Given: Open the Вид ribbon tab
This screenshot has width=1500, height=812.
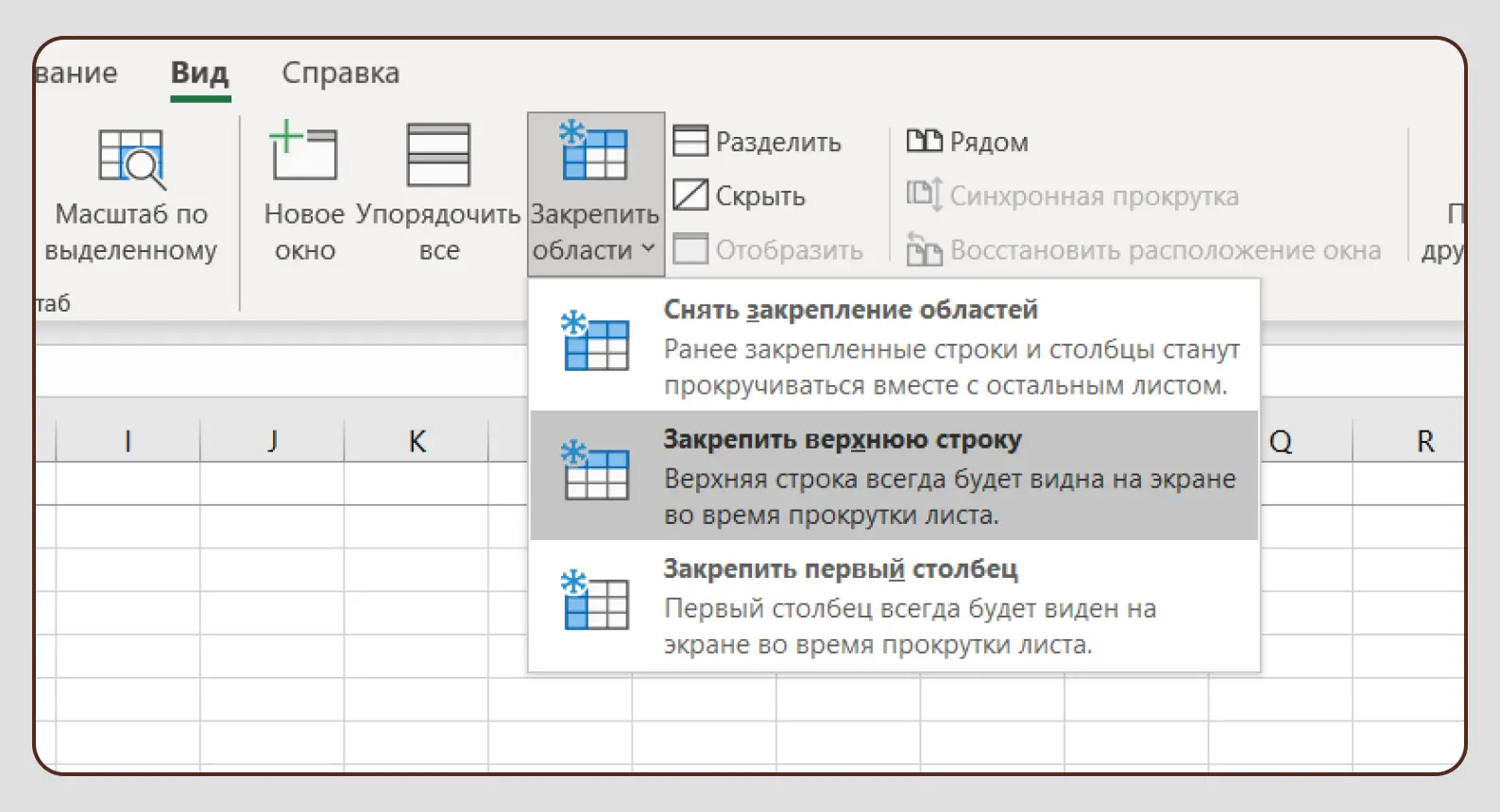Looking at the screenshot, I should coord(199,73).
